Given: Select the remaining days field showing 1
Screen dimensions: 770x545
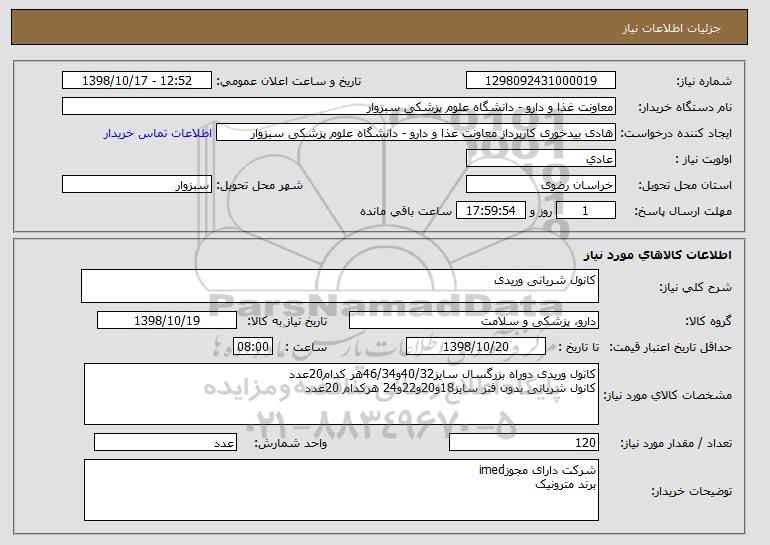Looking at the screenshot, I should pyautogui.click(x=586, y=211).
